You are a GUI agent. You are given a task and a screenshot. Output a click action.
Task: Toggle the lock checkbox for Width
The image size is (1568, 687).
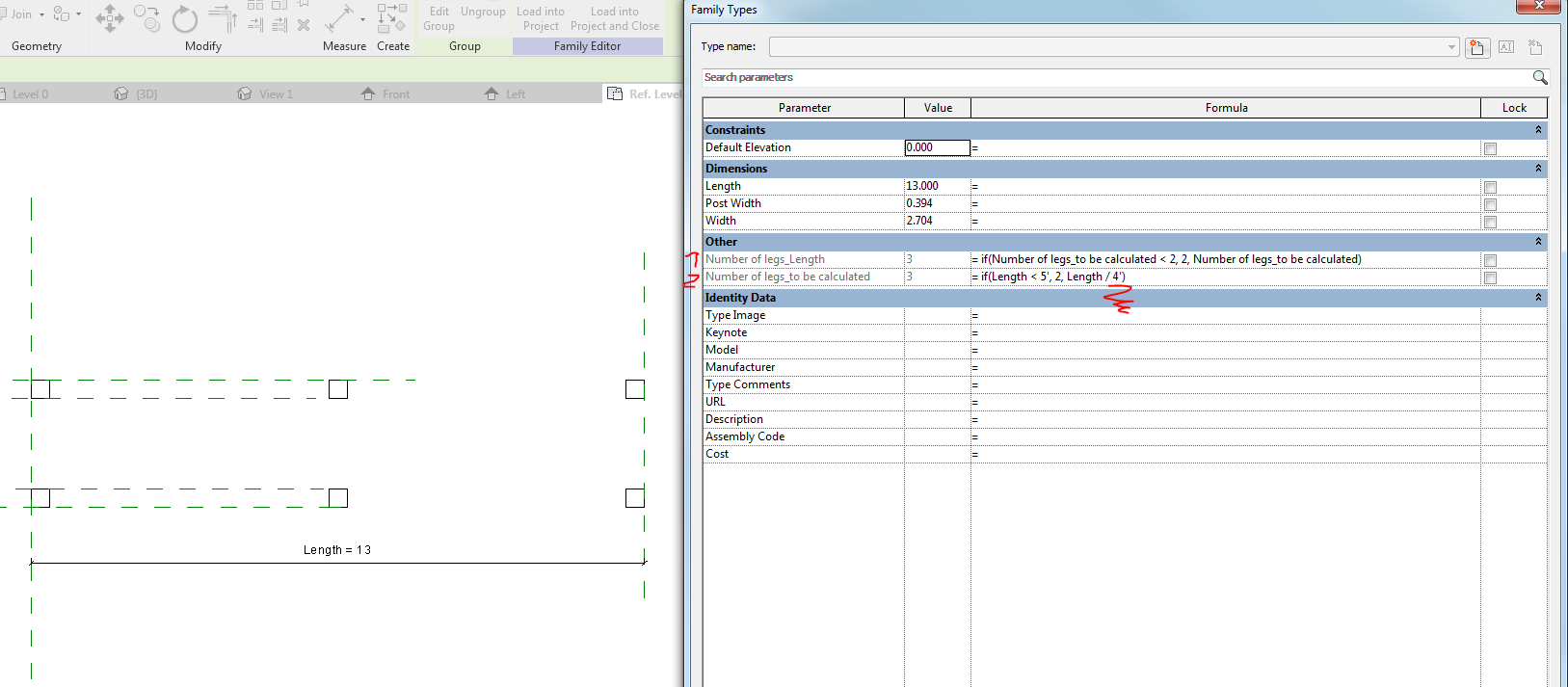pyautogui.click(x=1490, y=222)
